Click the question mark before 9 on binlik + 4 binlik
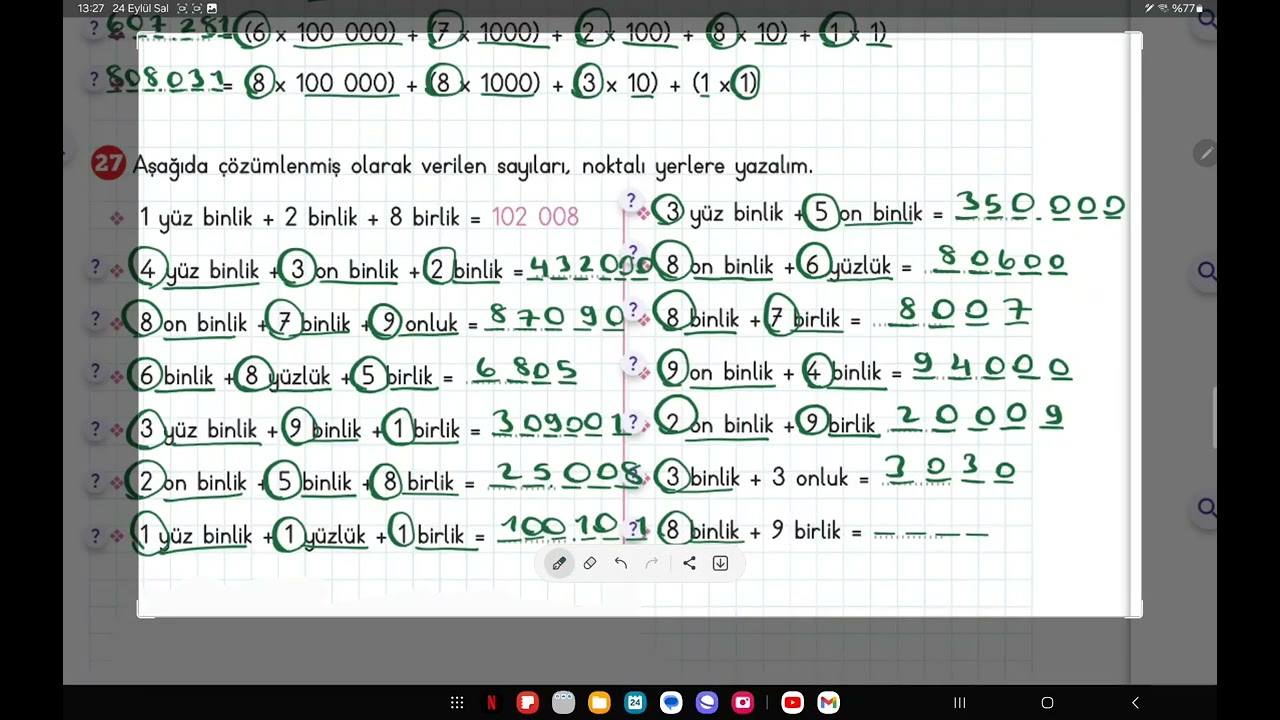This screenshot has height=720, width=1280. pos(632,364)
